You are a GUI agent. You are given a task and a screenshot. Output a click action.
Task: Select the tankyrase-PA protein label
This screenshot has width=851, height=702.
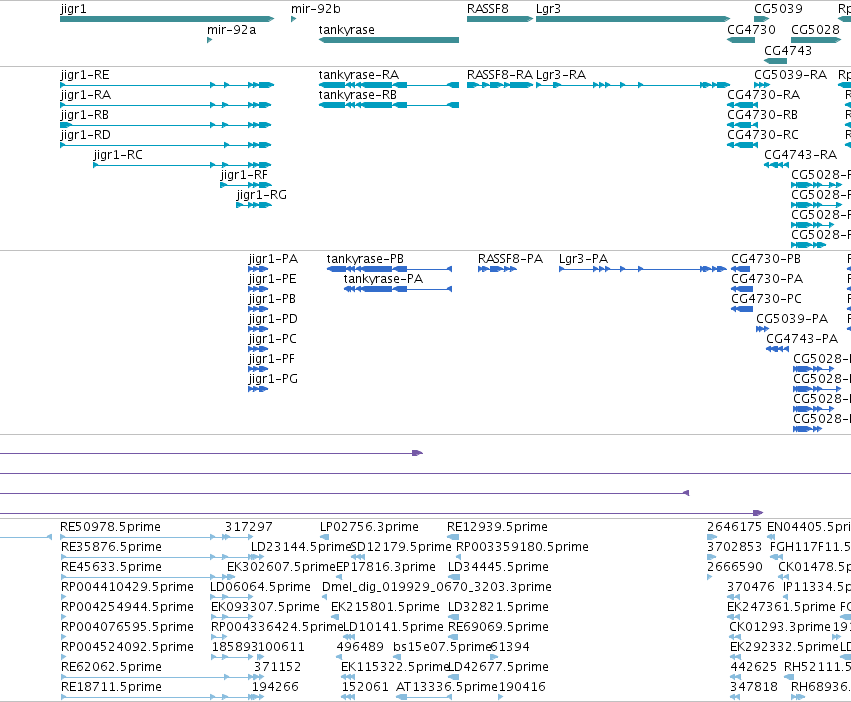pos(383,279)
